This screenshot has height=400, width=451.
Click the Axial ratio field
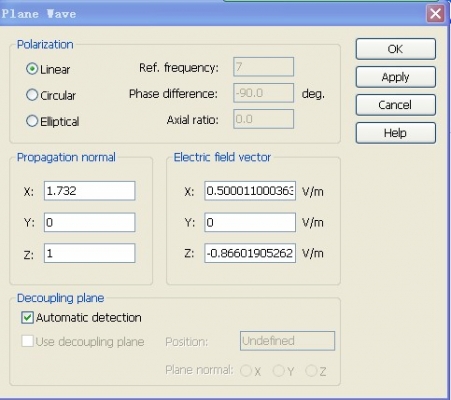click(264, 119)
